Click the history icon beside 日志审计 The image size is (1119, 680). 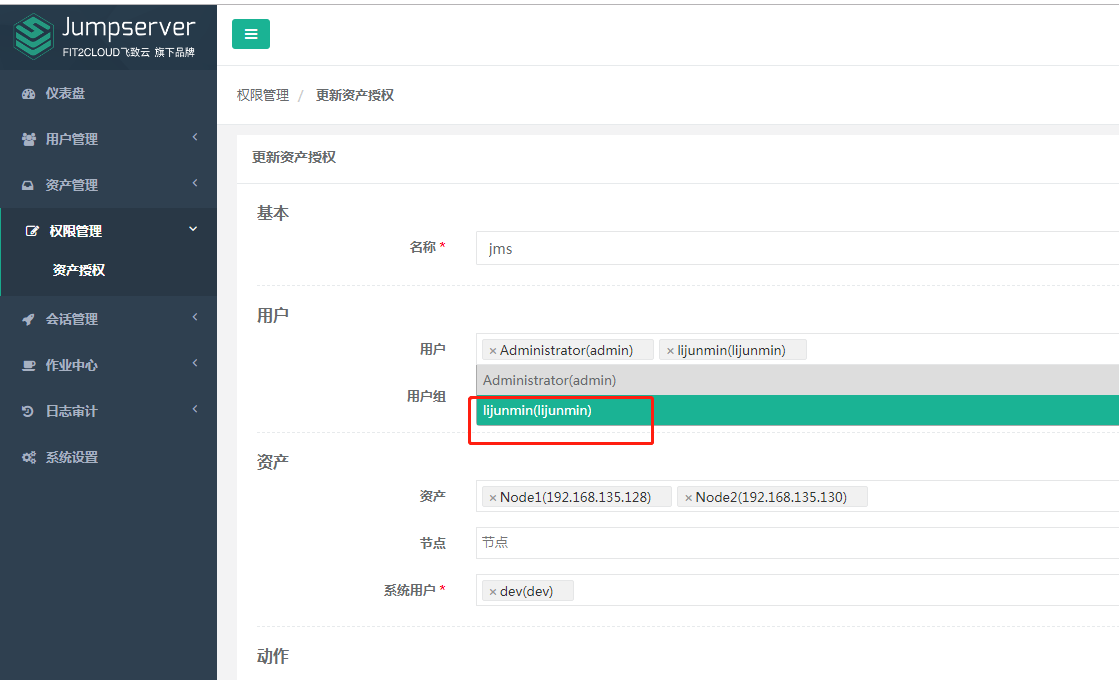pos(28,411)
